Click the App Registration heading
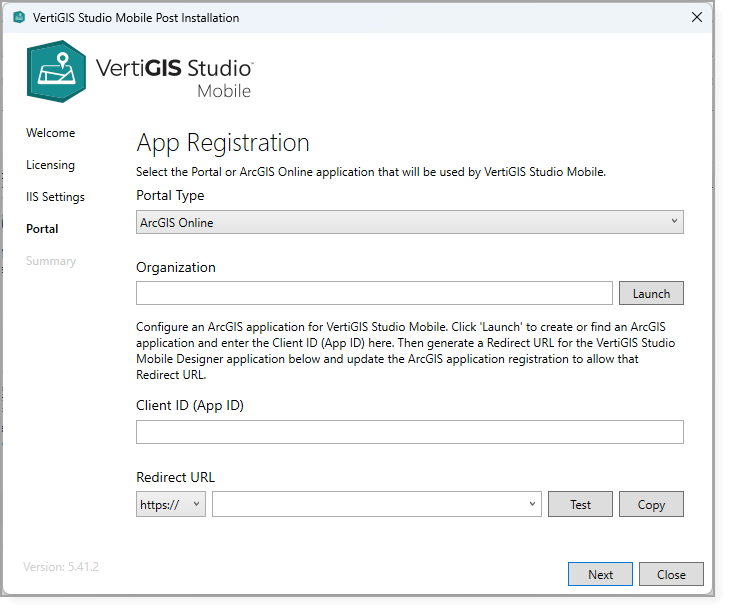The height and width of the screenshot is (612, 730). pyautogui.click(x=223, y=142)
